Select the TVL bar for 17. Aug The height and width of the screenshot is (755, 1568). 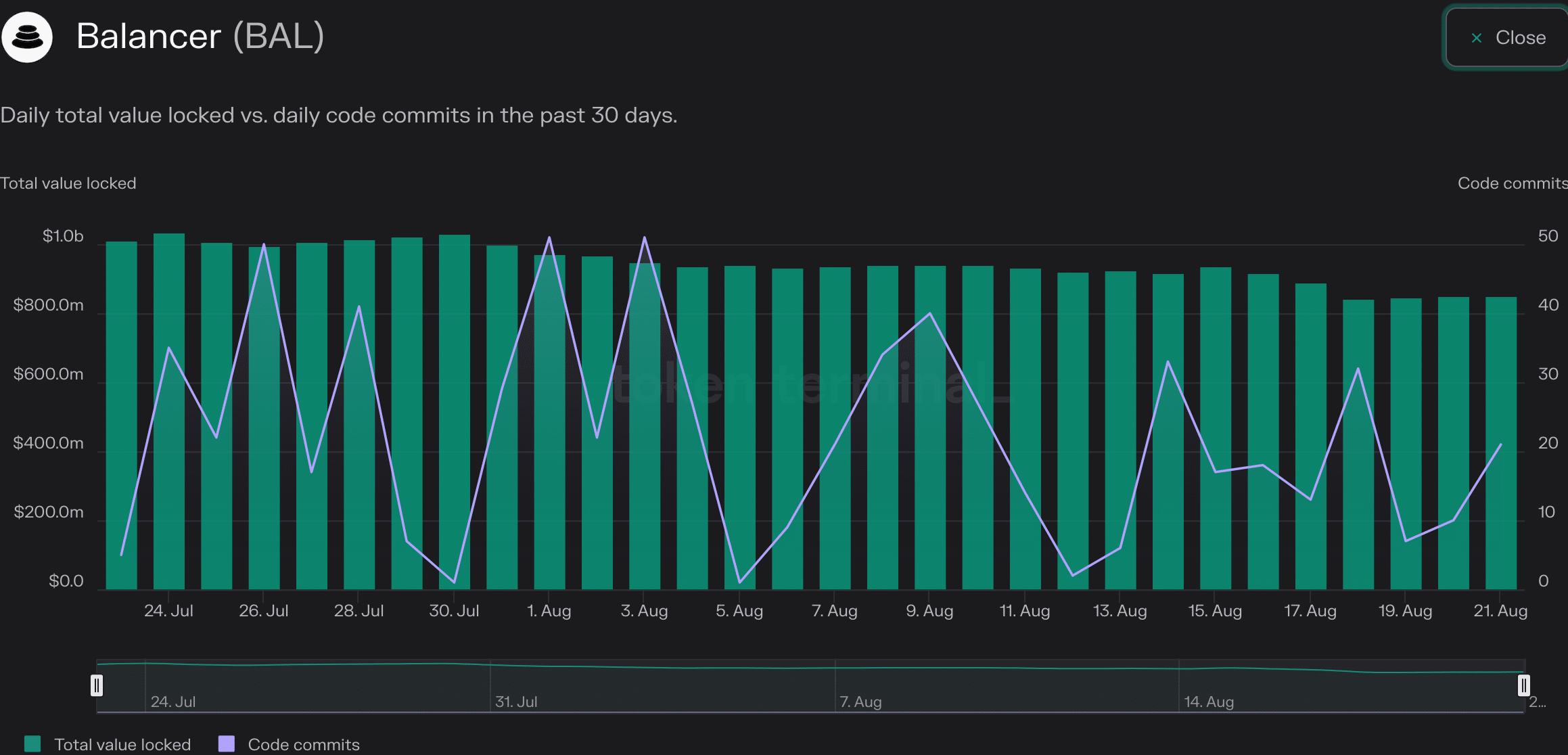[1311, 436]
